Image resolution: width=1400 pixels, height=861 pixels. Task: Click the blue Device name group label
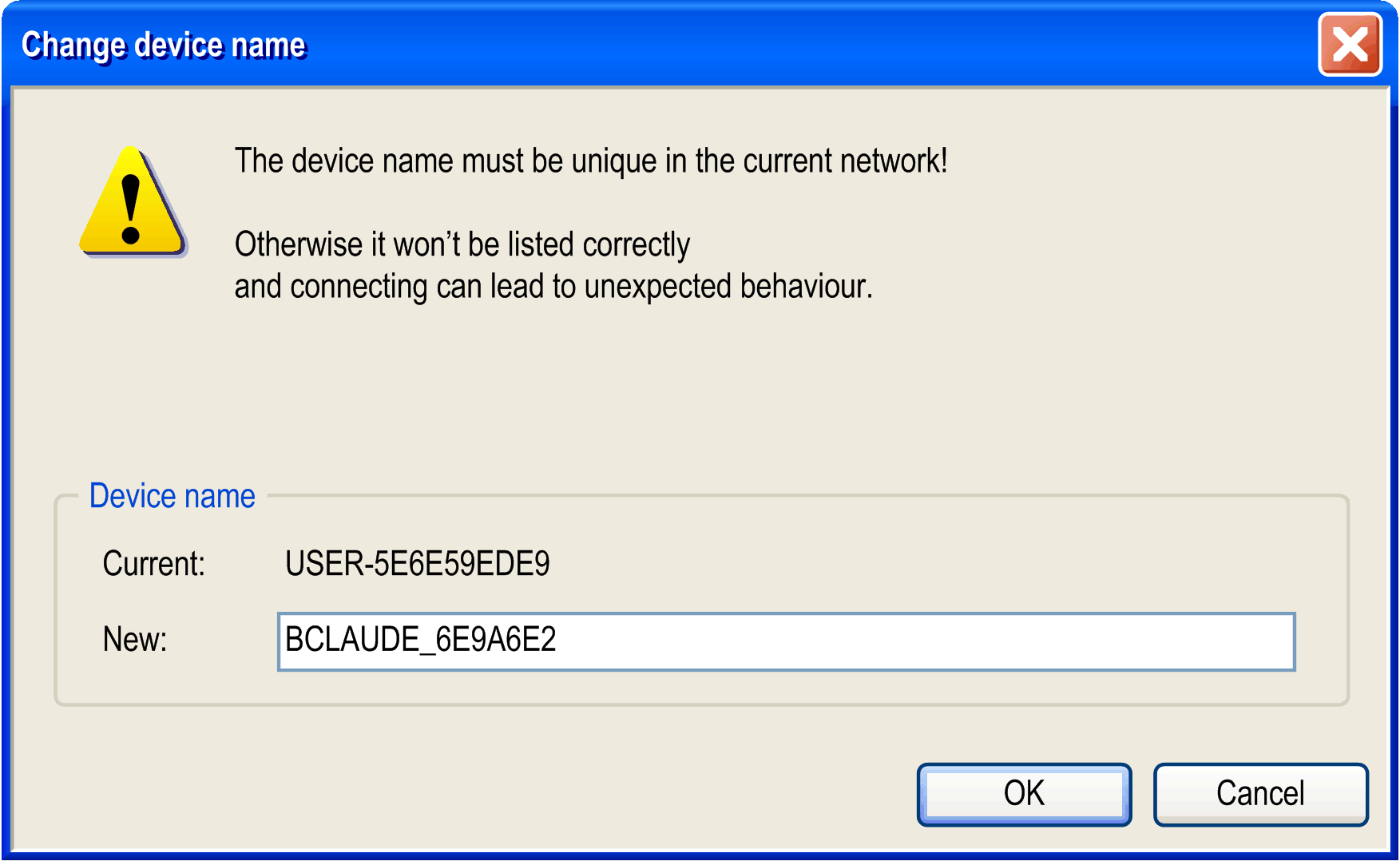coord(173,496)
